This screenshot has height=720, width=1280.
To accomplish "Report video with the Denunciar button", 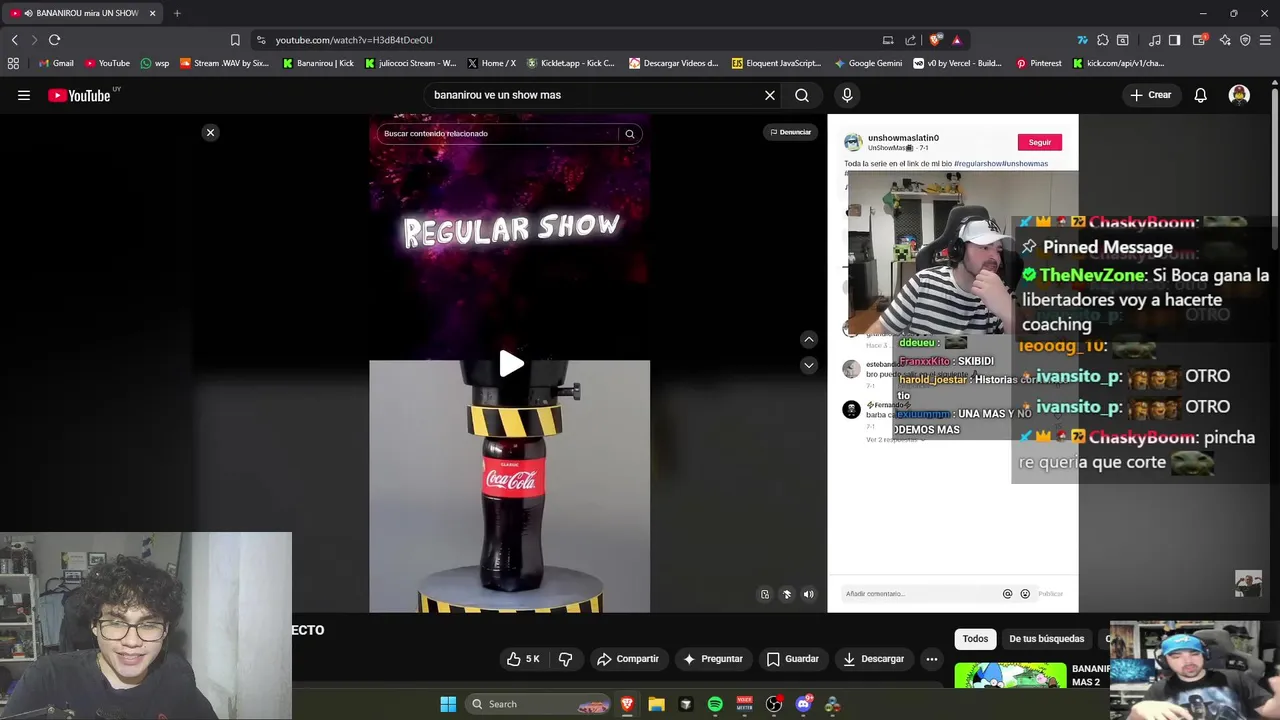I will pos(790,132).
